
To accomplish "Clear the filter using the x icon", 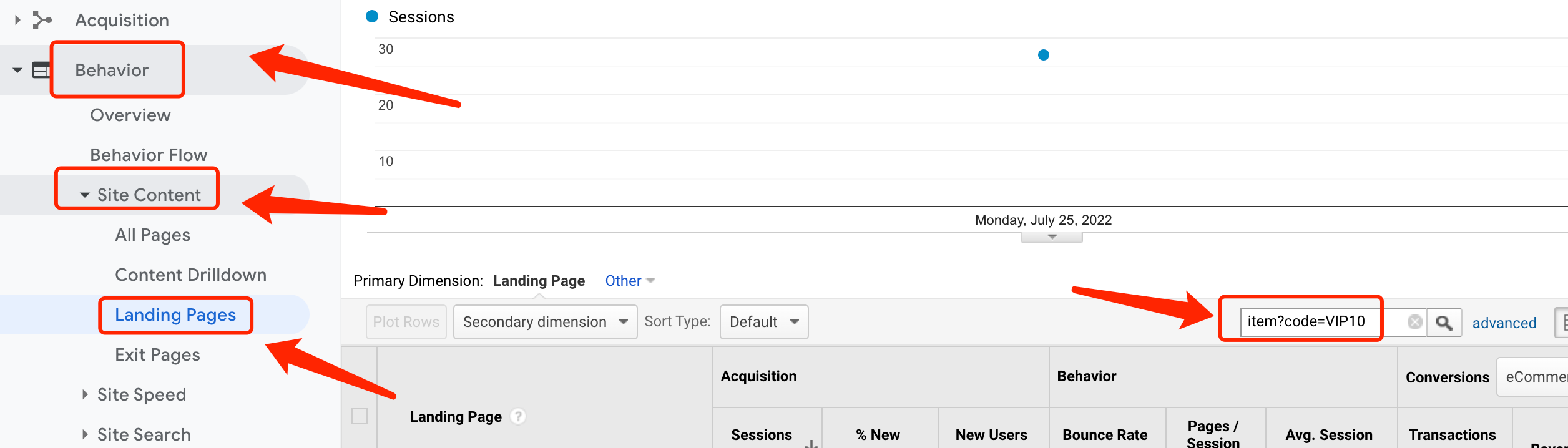I will coord(1414,322).
